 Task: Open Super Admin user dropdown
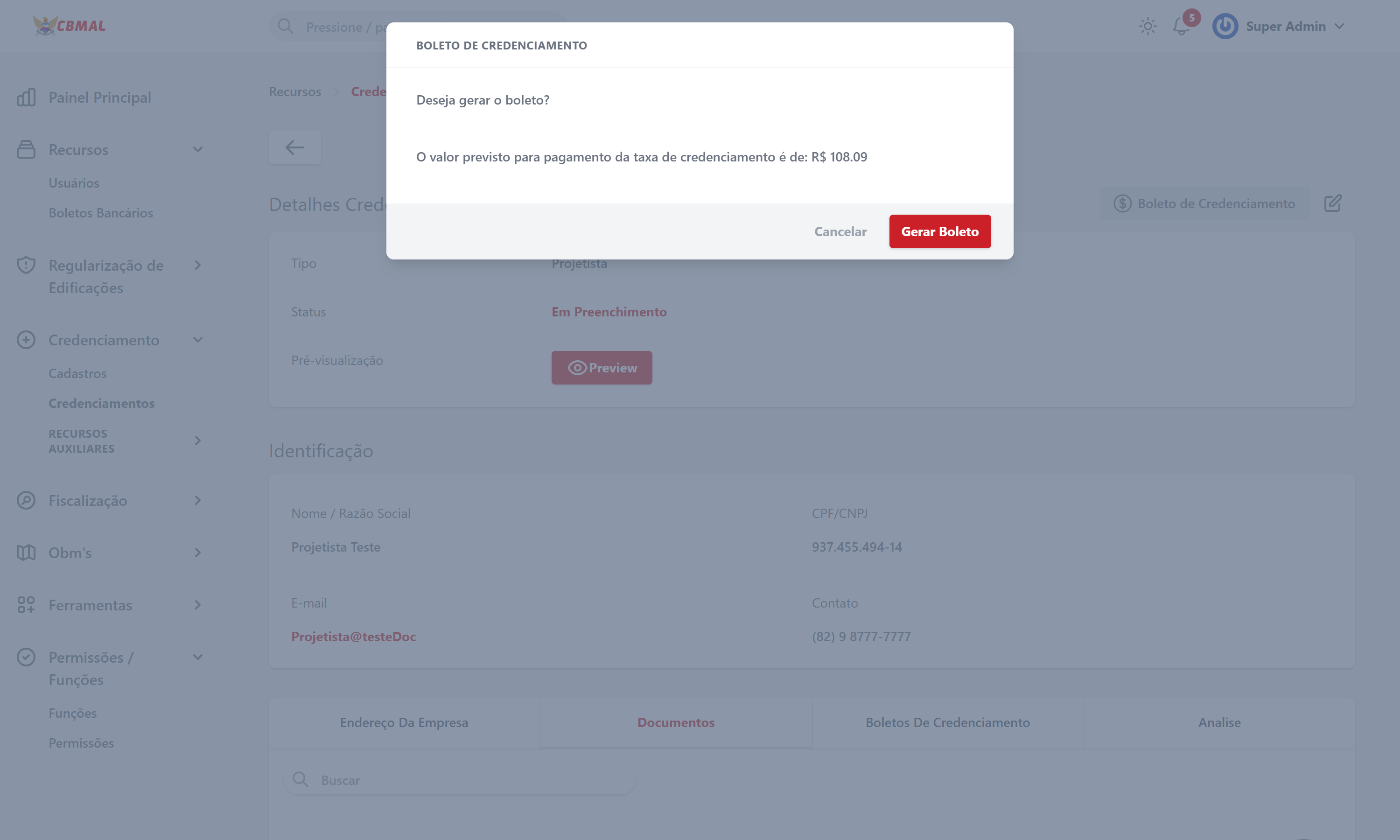coord(1278,27)
